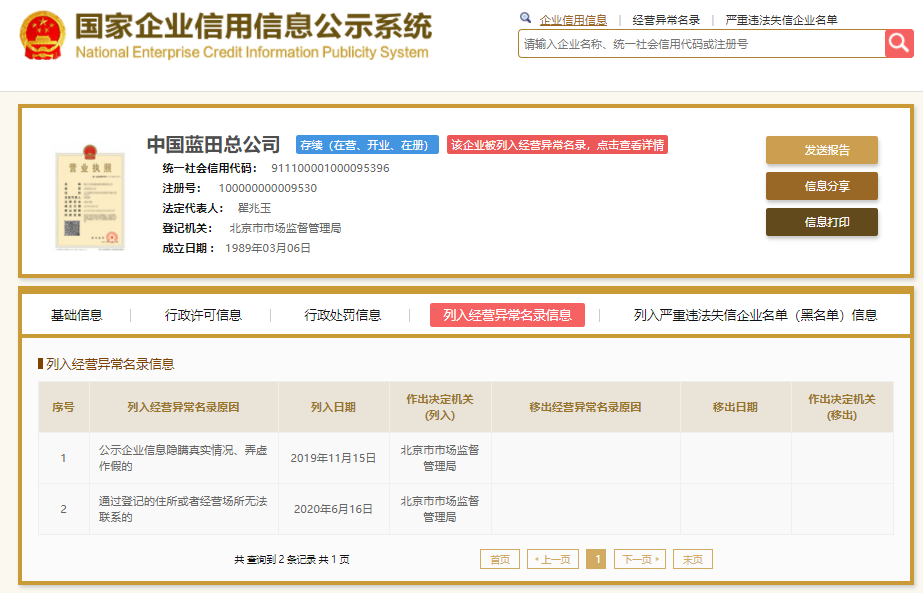This screenshot has width=923, height=593.
Task: Click the reason 通过登记的住所或者经营场所无法联系的
Action: pos(183,509)
